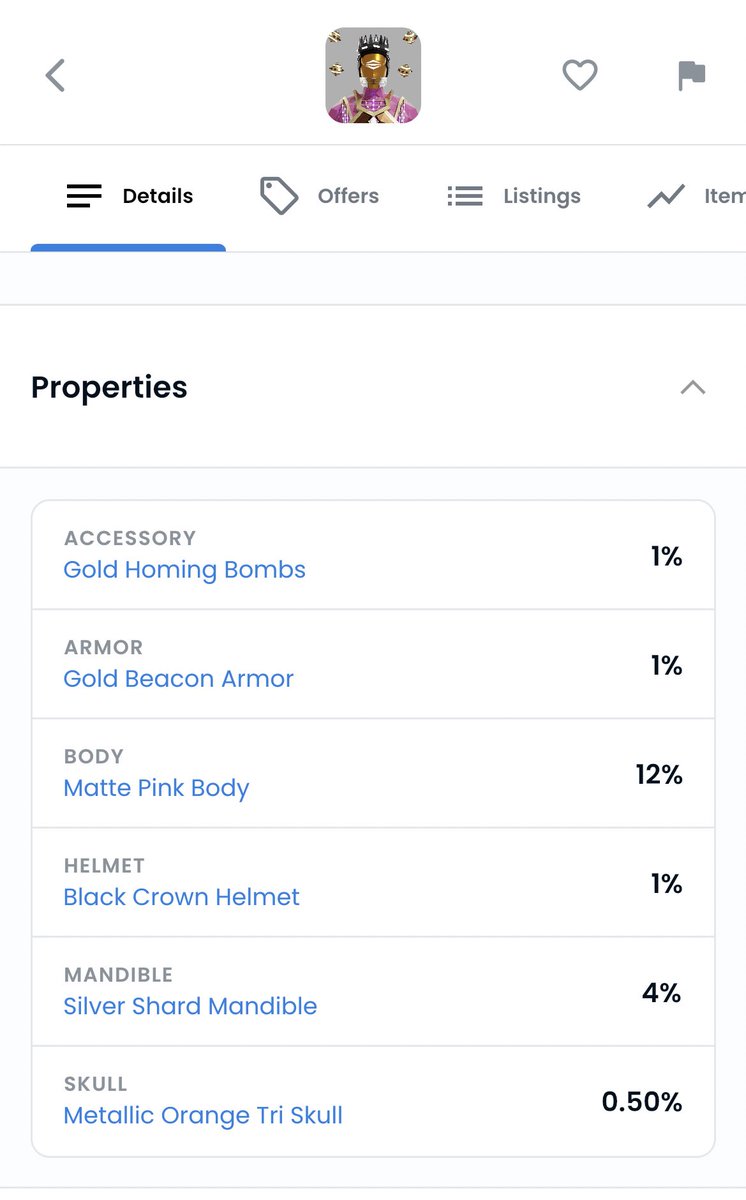Open the Gold Homing Bombs accessory link
This screenshot has height=1200, width=746.
(x=185, y=570)
